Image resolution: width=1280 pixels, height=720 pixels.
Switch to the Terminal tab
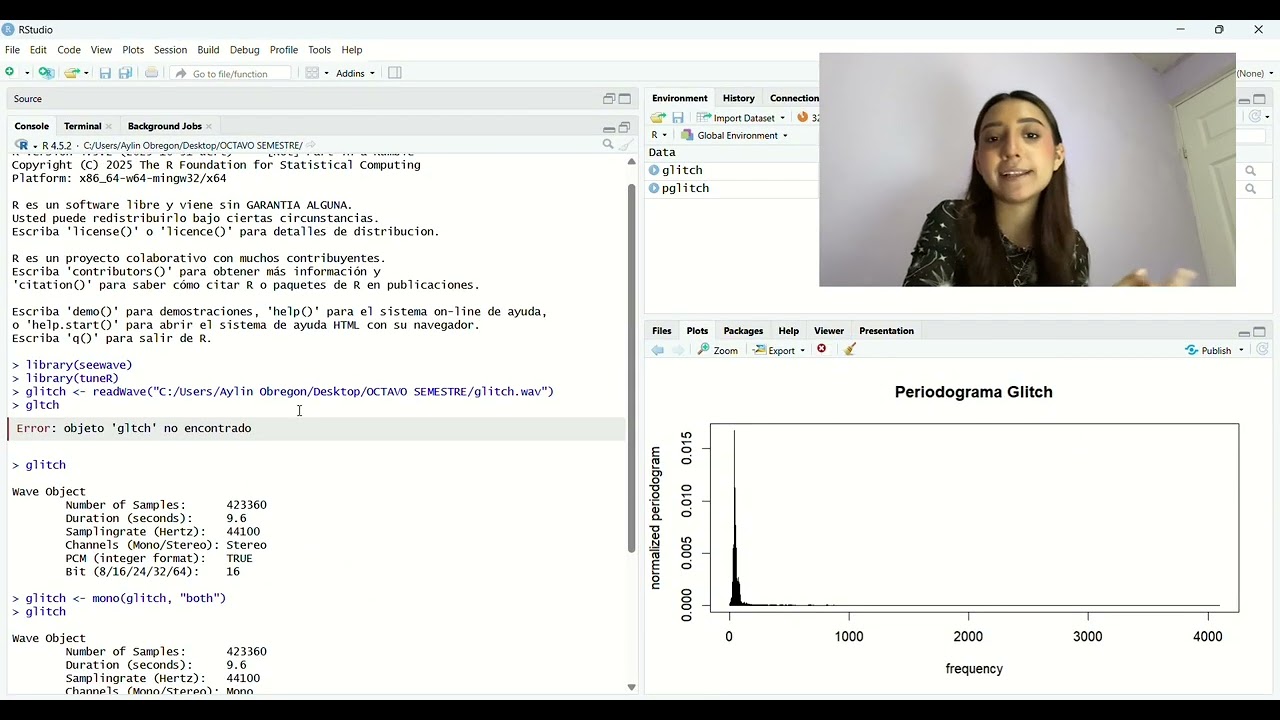[82, 126]
